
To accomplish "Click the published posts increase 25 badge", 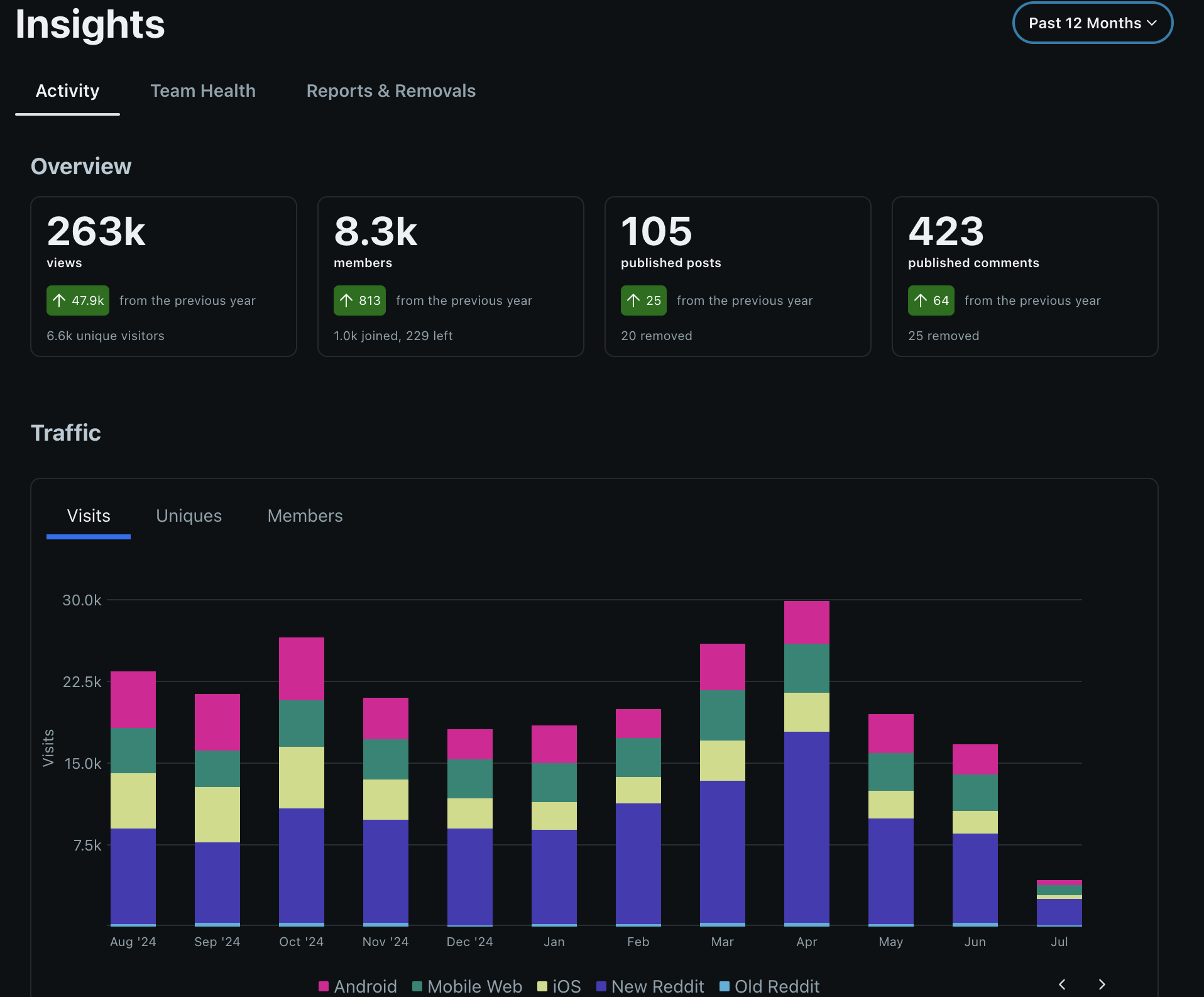I will click(x=643, y=300).
